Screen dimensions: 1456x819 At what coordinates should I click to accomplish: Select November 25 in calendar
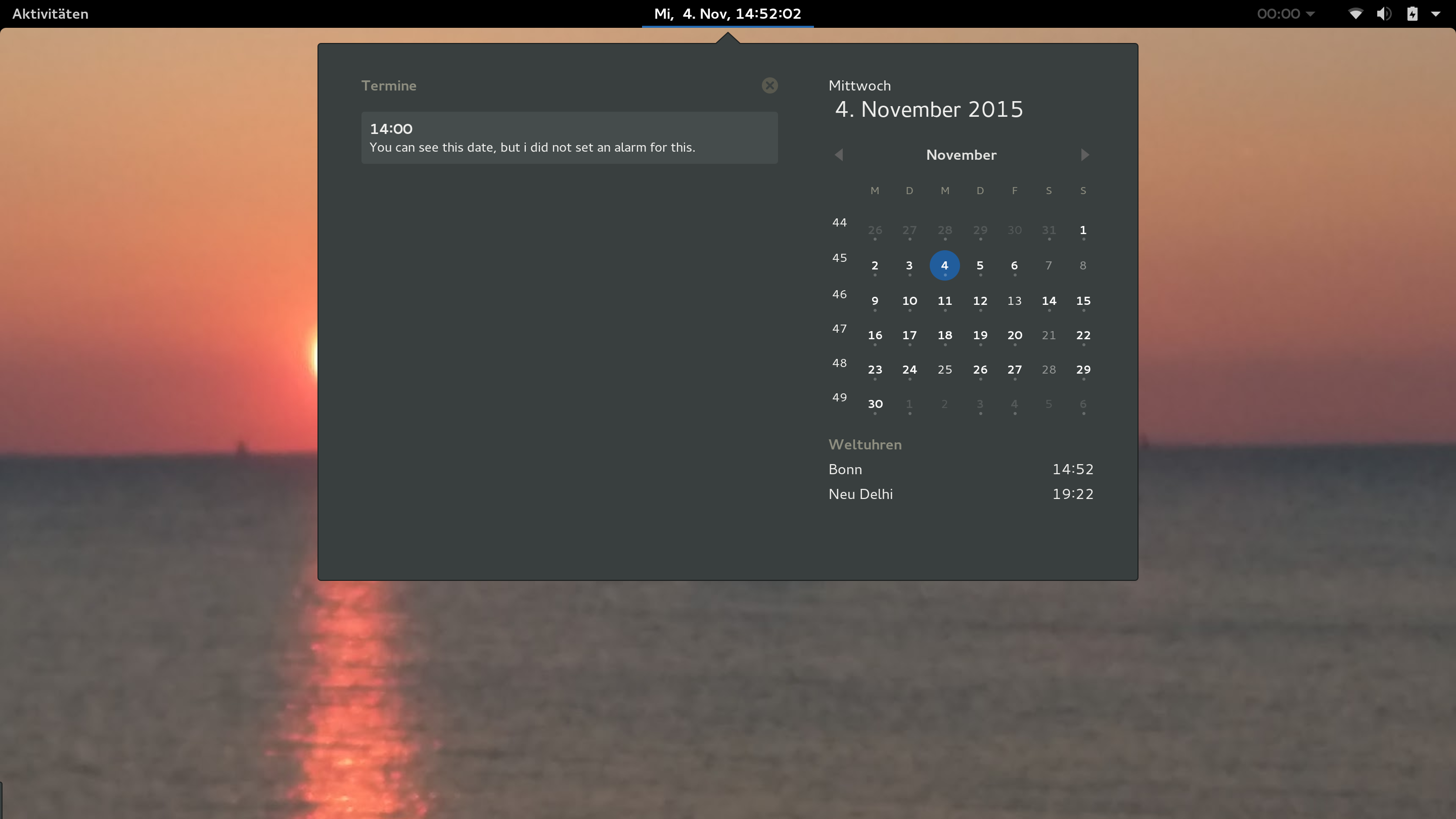click(944, 370)
